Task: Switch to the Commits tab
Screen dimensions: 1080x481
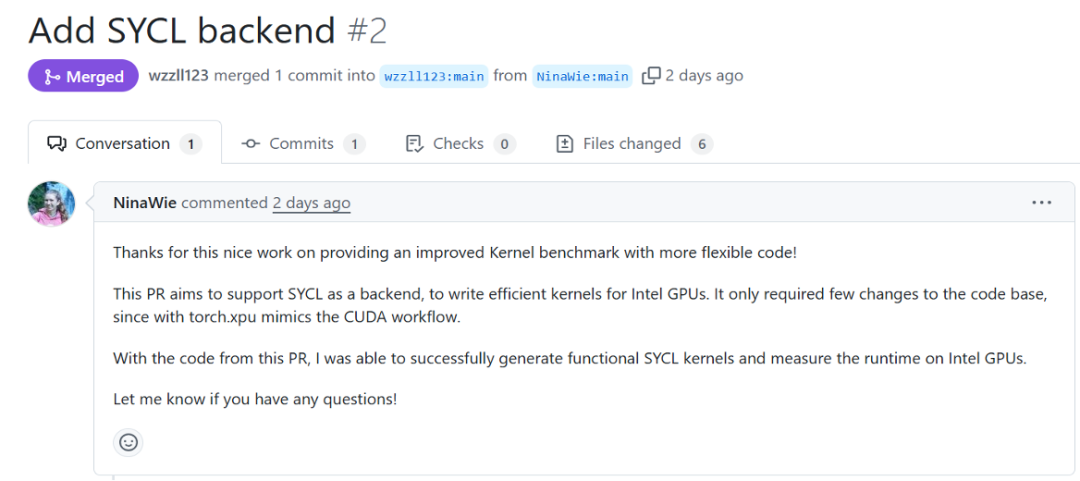Action: coord(303,144)
